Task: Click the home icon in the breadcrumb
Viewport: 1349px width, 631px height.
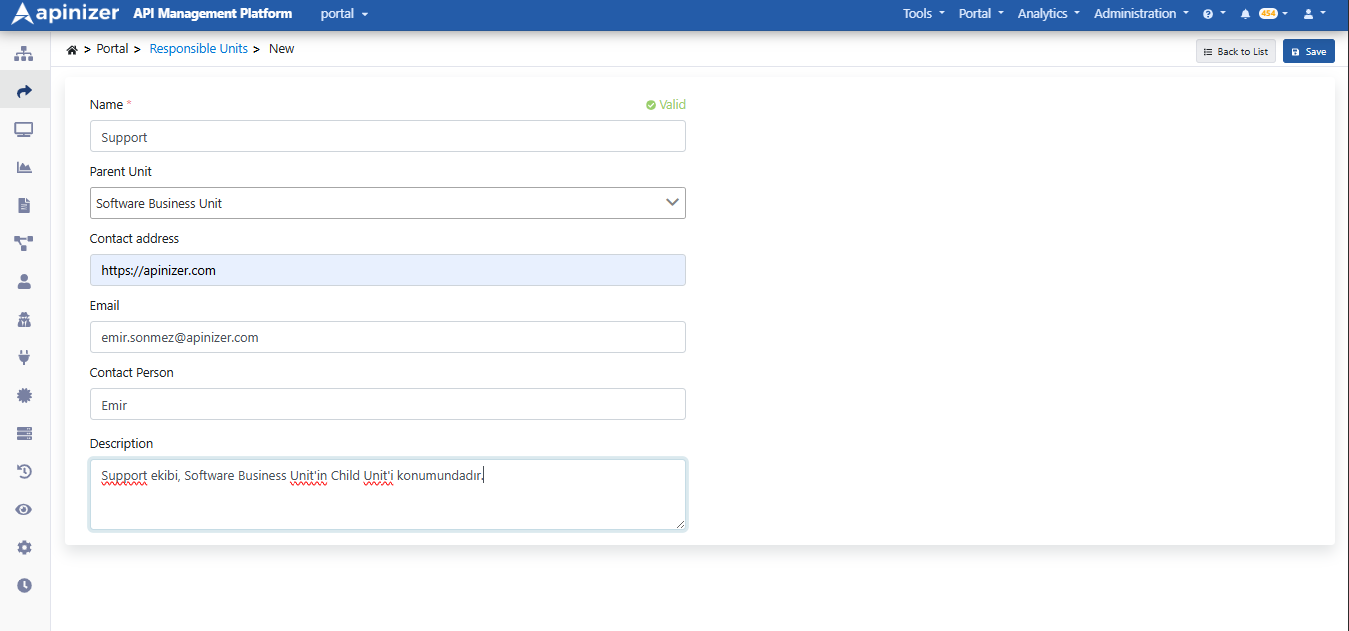Action: pos(72,49)
